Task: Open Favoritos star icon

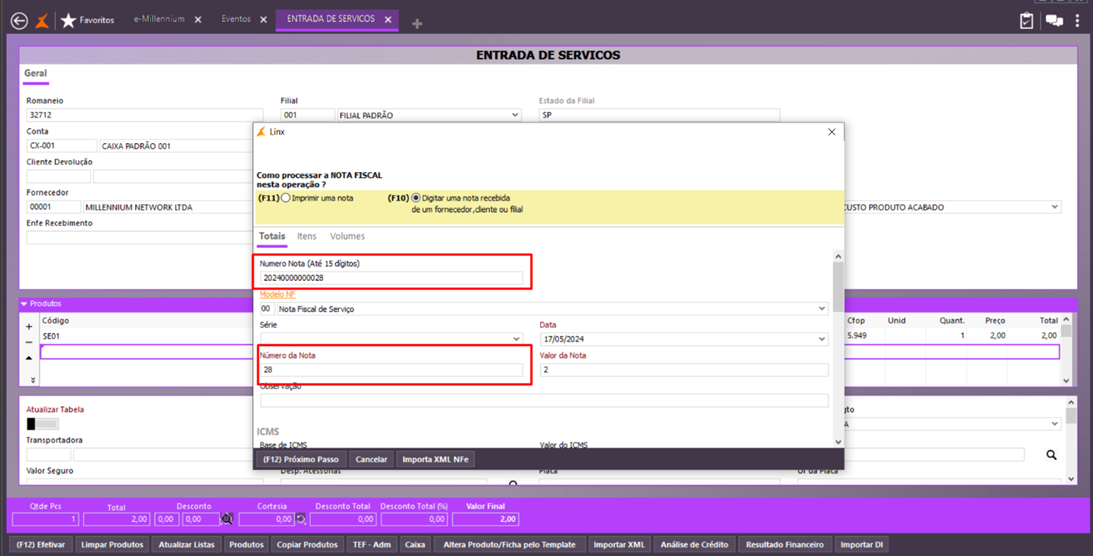Action: [x=68, y=20]
